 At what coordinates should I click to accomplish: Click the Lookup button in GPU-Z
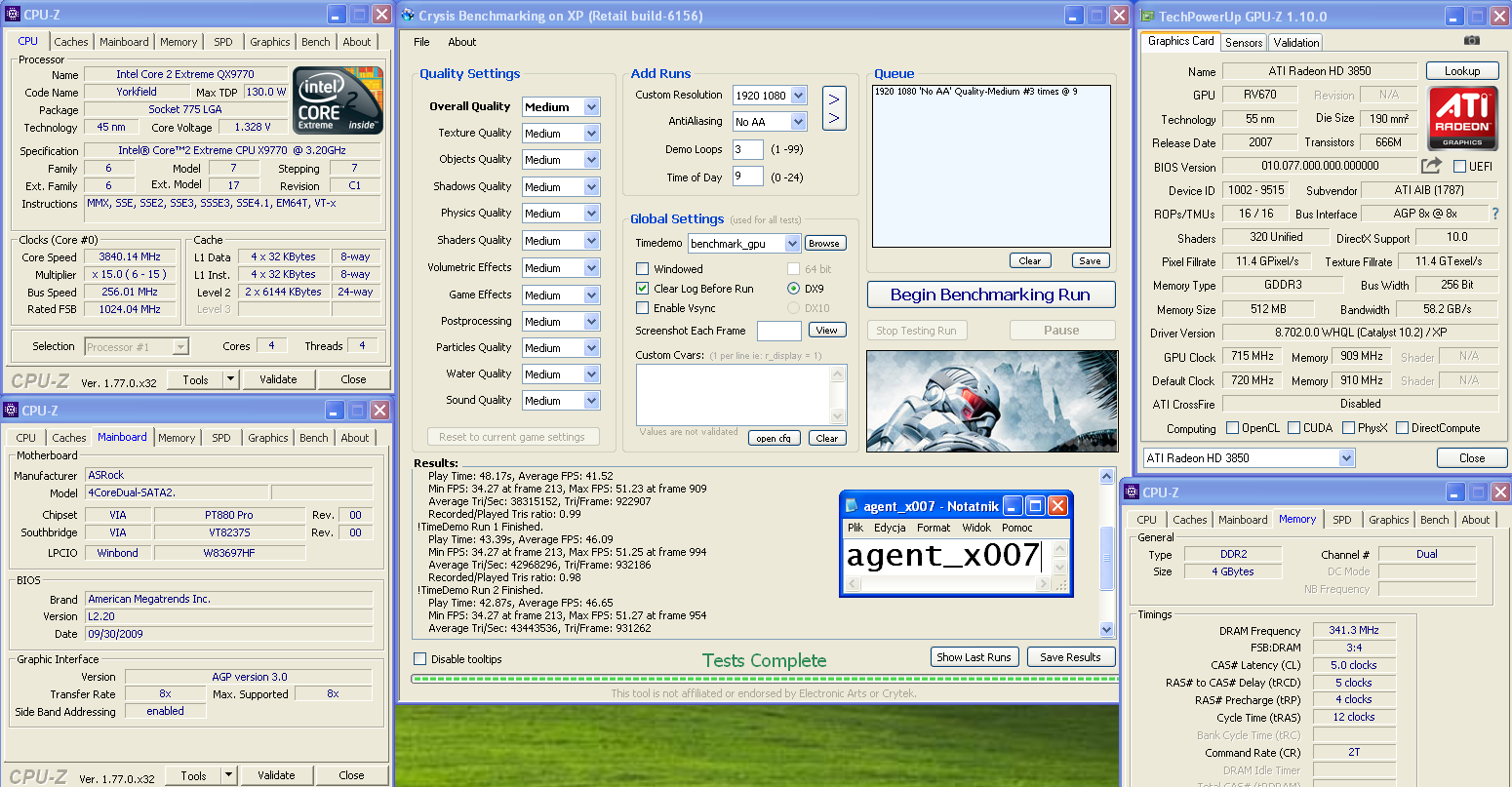1462,71
